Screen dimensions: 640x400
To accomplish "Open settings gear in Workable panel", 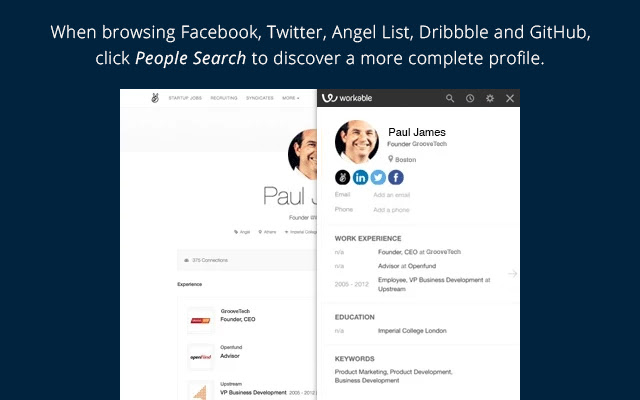I will point(490,98).
